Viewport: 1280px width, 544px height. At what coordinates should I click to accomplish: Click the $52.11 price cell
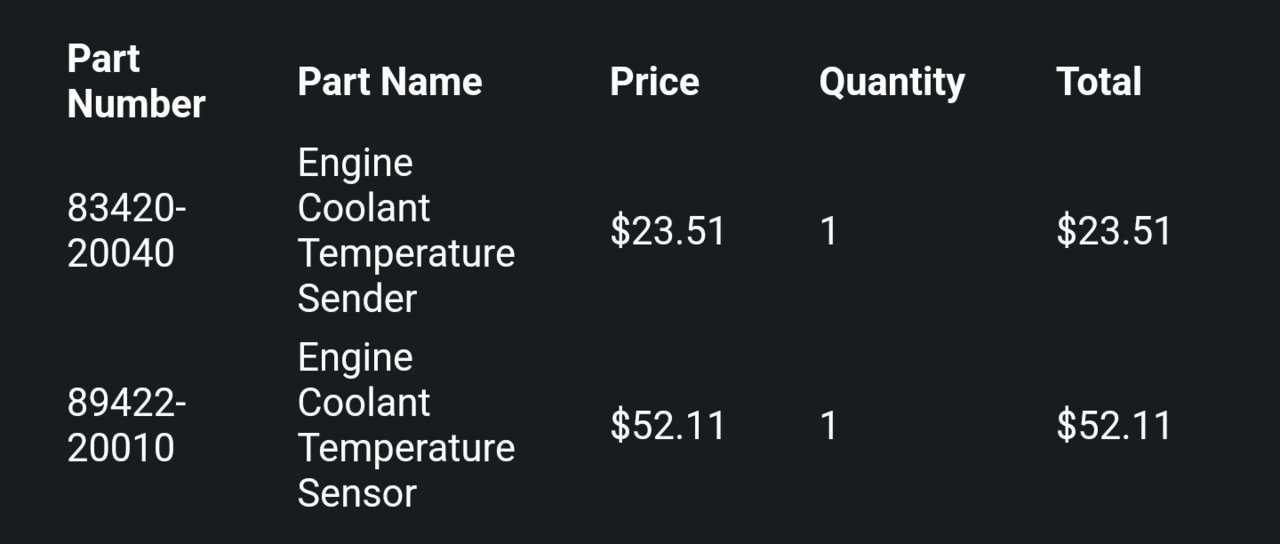click(x=667, y=425)
